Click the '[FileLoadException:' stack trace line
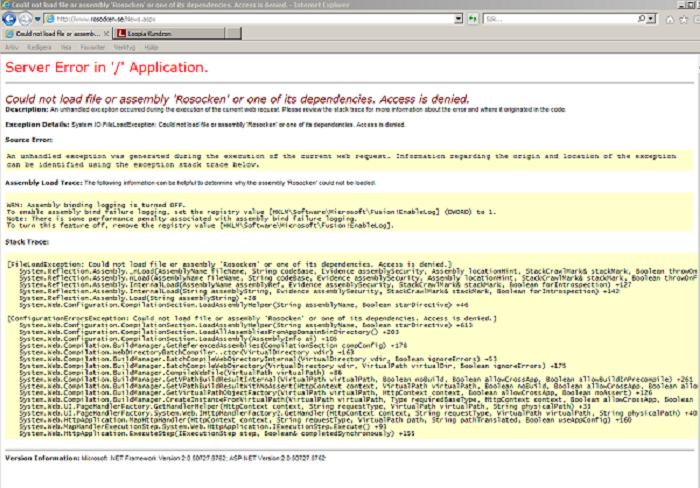The image size is (700, 488). 229,264
